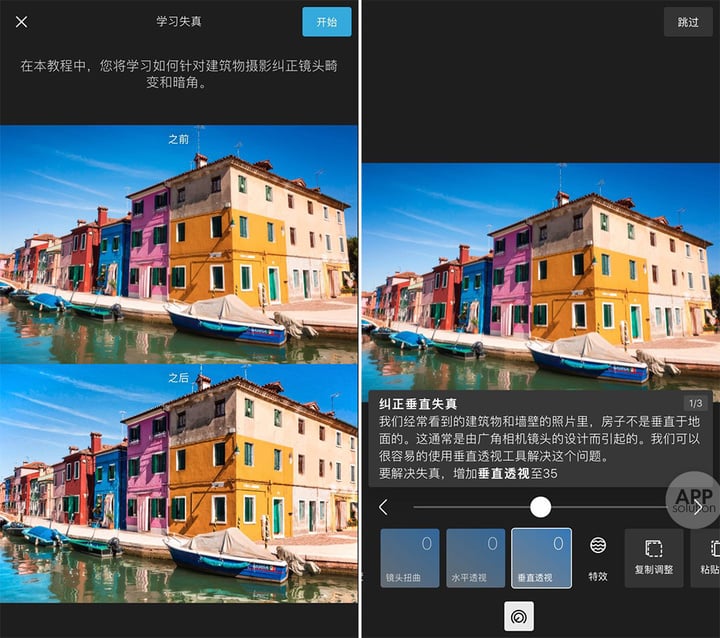Select the 镜头扭曲 adjustment tile

pyautogui.click(x=410, y=558)
